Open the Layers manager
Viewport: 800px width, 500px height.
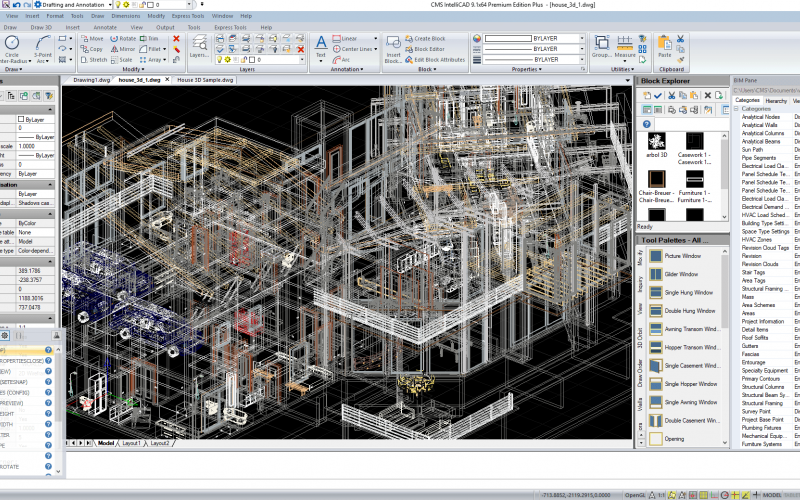[199, 45]
